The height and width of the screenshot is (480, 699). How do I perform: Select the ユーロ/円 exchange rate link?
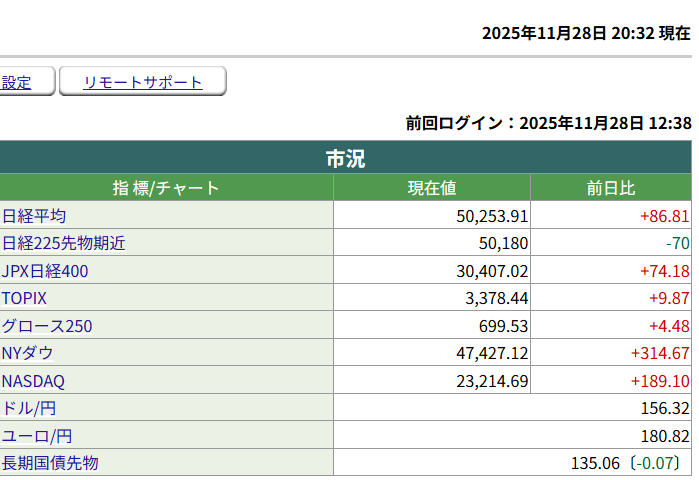pyautogui.click(x=37, y=436)
